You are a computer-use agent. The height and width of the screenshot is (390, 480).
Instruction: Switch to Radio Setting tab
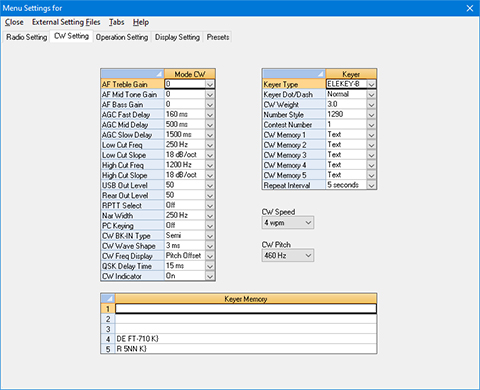27,37
